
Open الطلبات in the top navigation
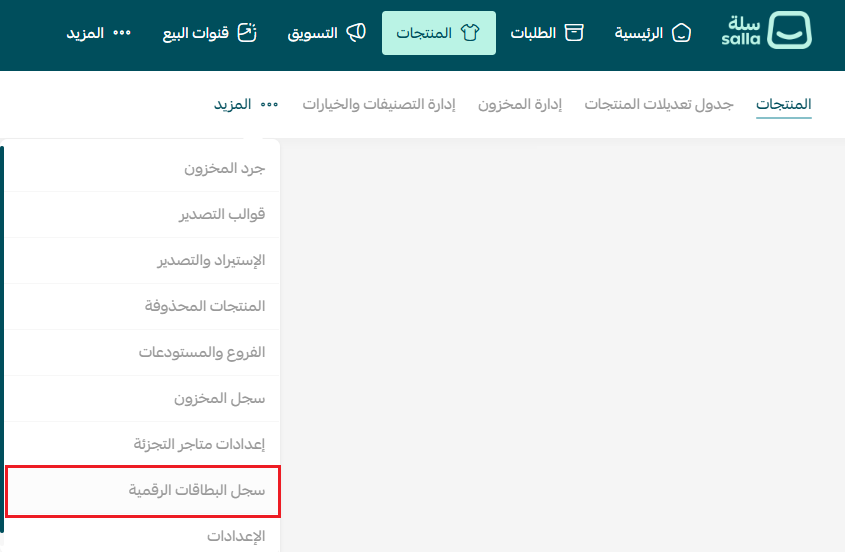click(546, 33)
